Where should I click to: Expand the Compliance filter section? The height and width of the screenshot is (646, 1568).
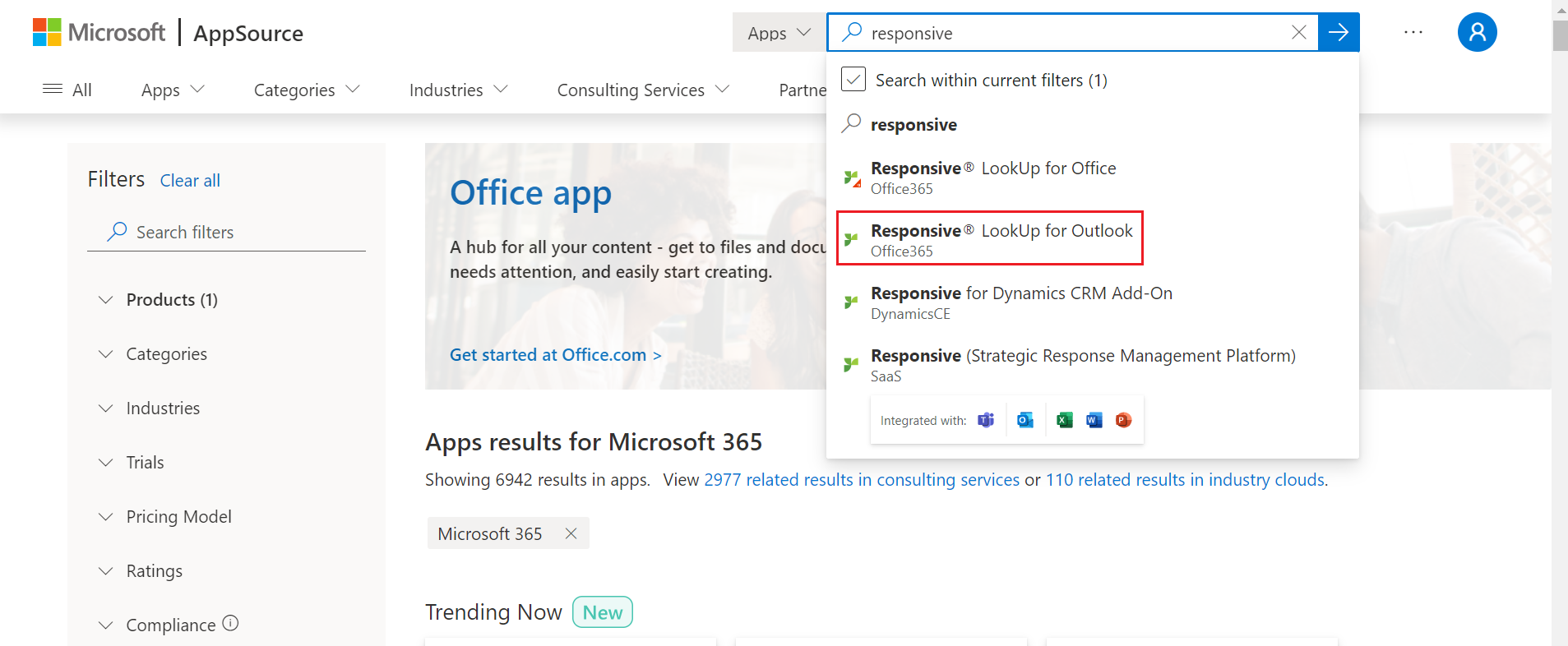156,625
